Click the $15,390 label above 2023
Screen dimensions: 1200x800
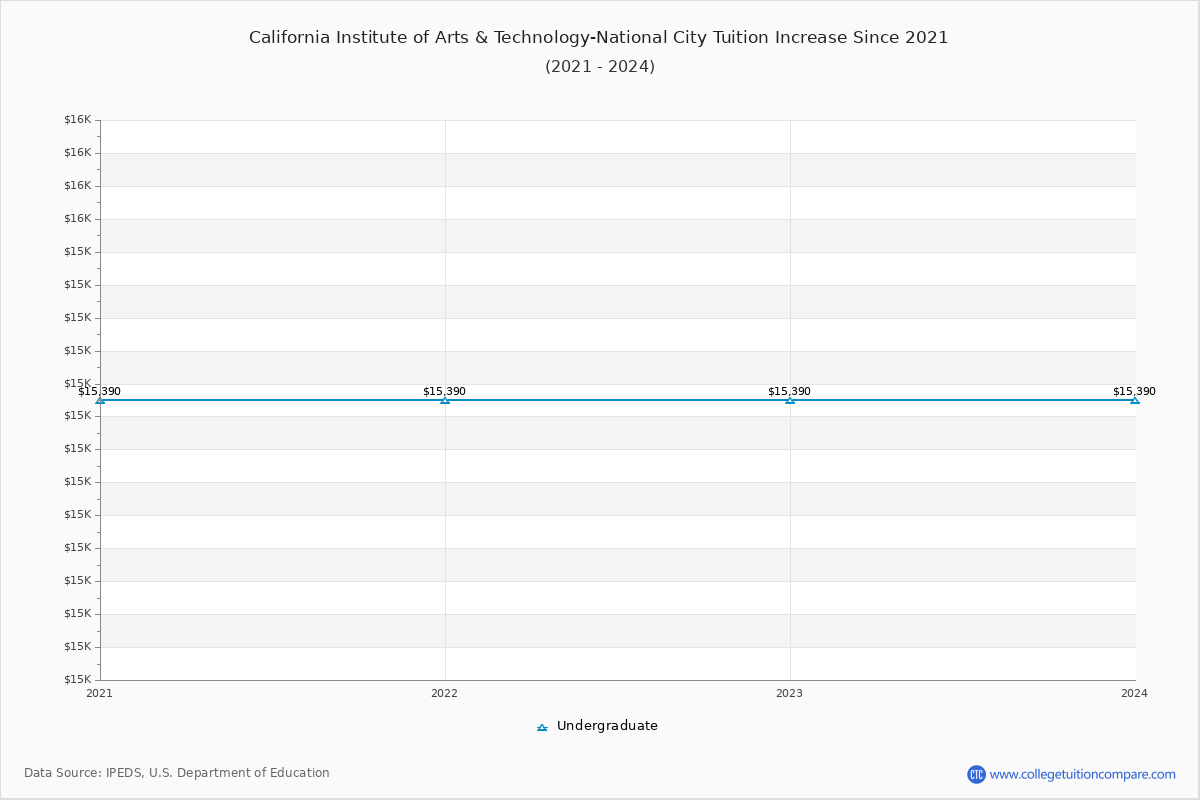(789, 391)
